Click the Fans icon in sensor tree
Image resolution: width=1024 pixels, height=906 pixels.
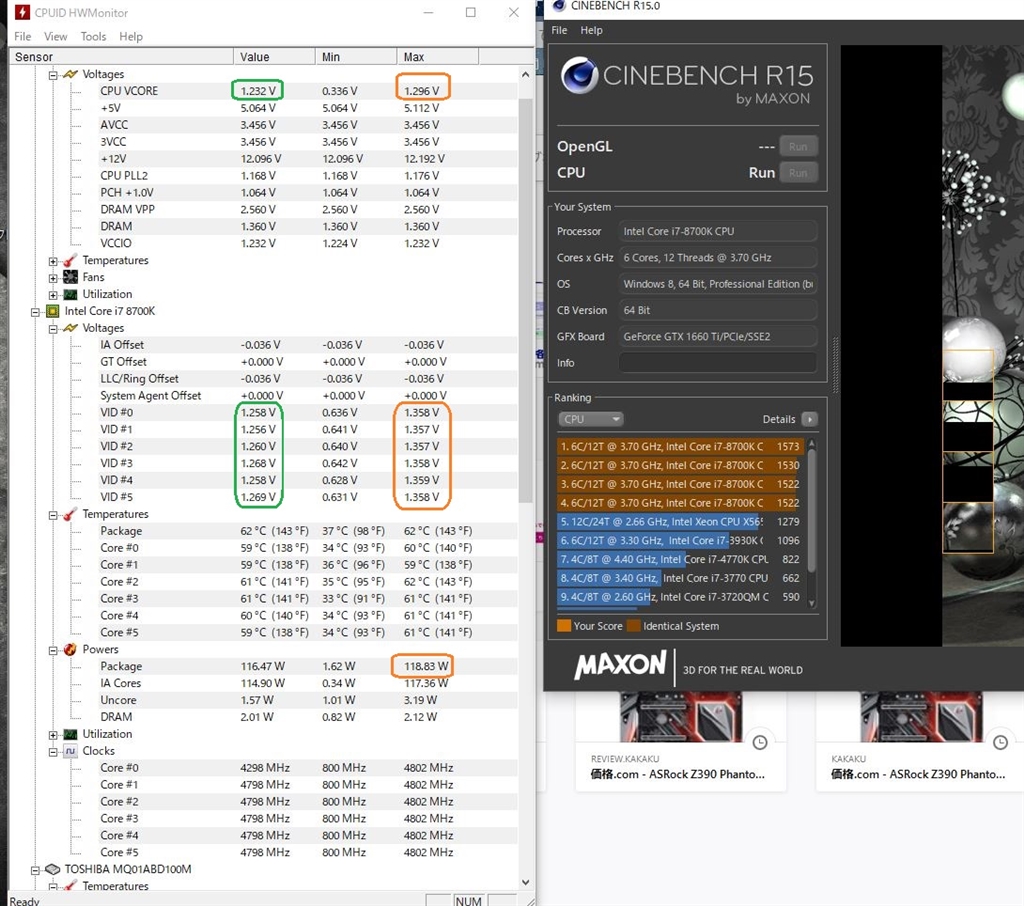pyautogui.click(x=71, y=277)
